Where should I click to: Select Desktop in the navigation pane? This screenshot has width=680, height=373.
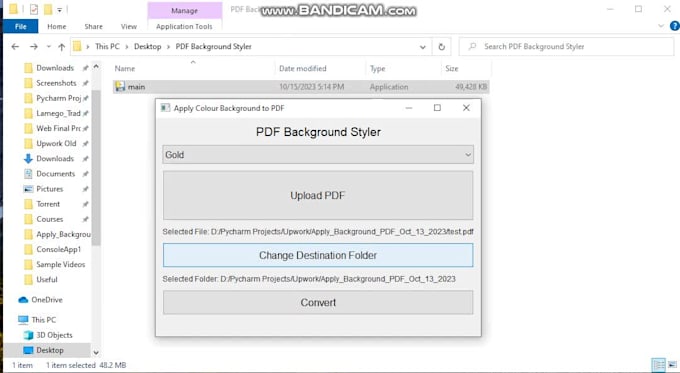coord(49,350)
